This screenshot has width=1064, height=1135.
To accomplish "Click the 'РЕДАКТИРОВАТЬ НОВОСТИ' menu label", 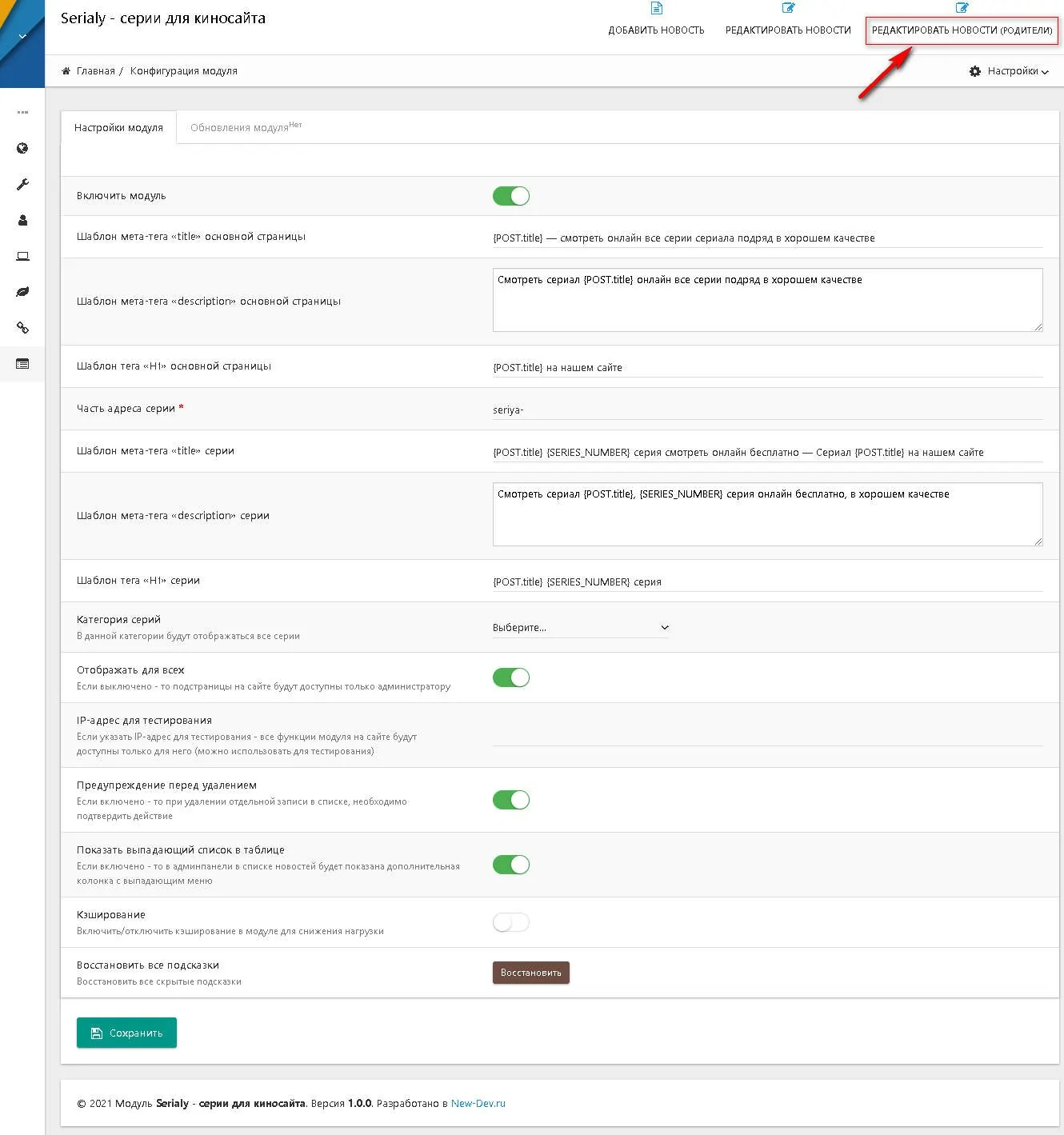I will click(x=788, y=30).
